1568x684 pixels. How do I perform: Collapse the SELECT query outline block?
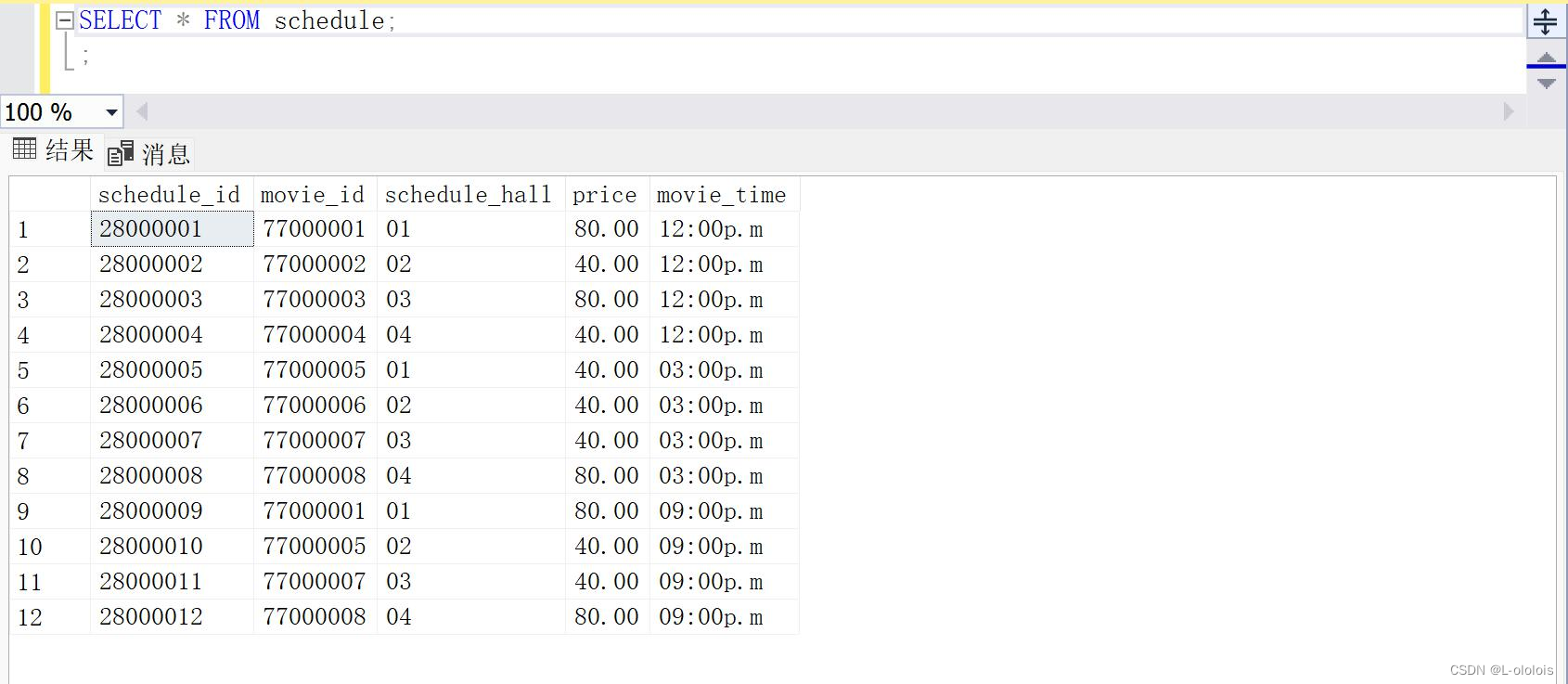pyautogui.click(x=64, y=20)
